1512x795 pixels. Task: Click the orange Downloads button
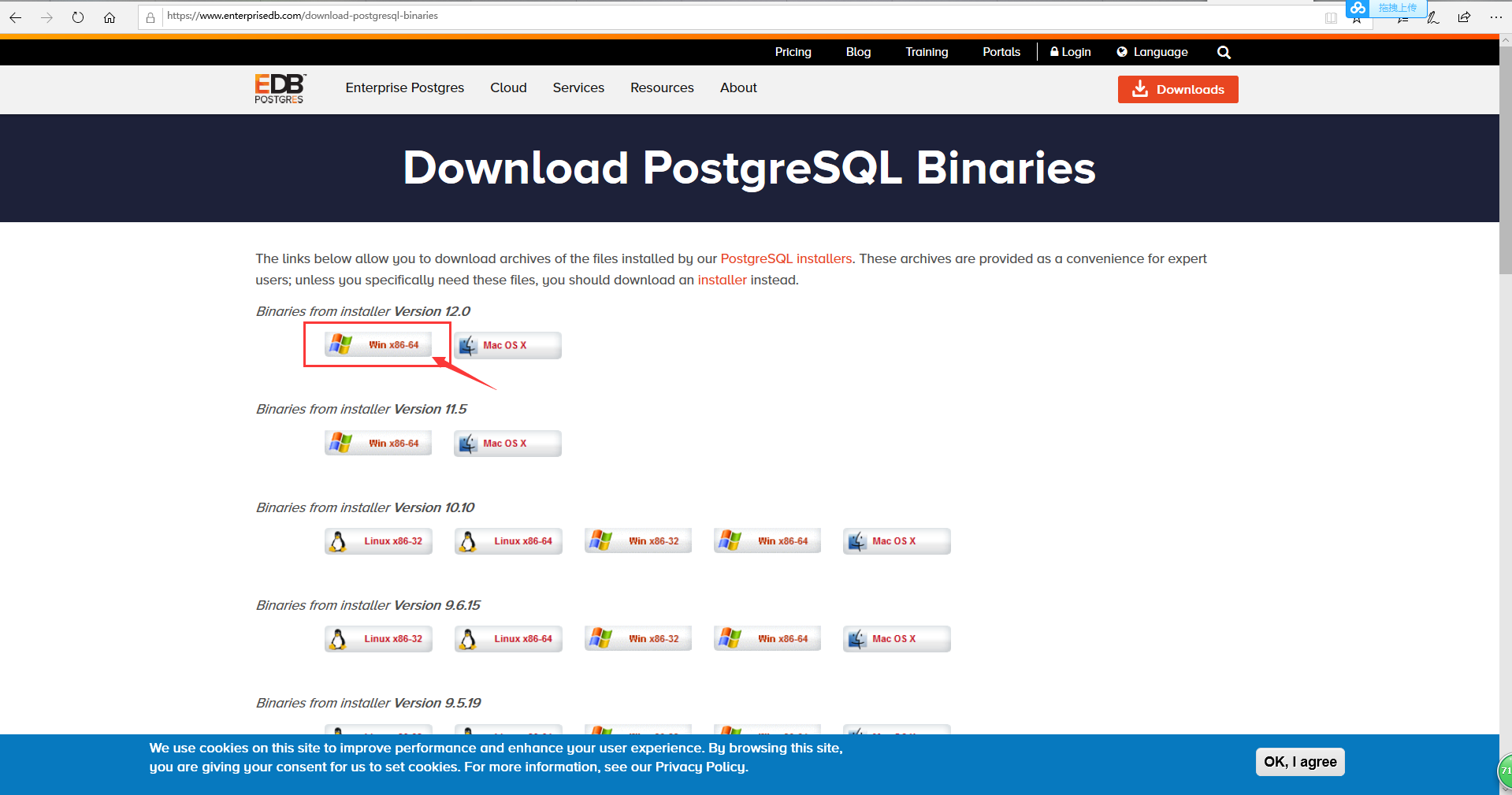pyautogui.click(x=1178, y=89)
